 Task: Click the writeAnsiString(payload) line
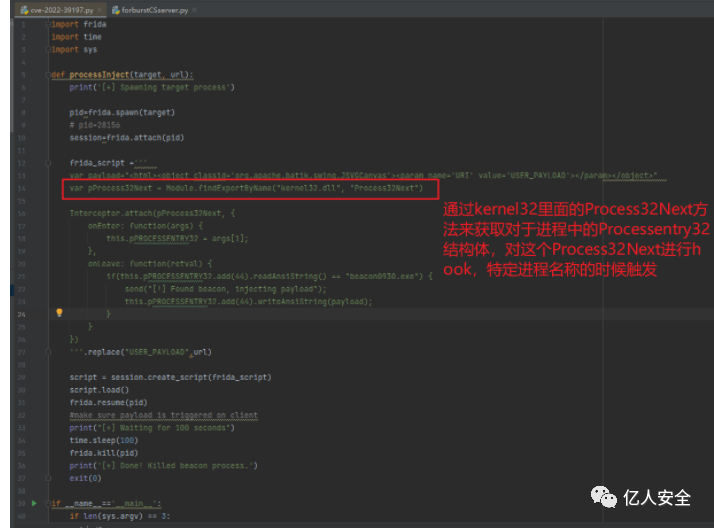[249, 302]
